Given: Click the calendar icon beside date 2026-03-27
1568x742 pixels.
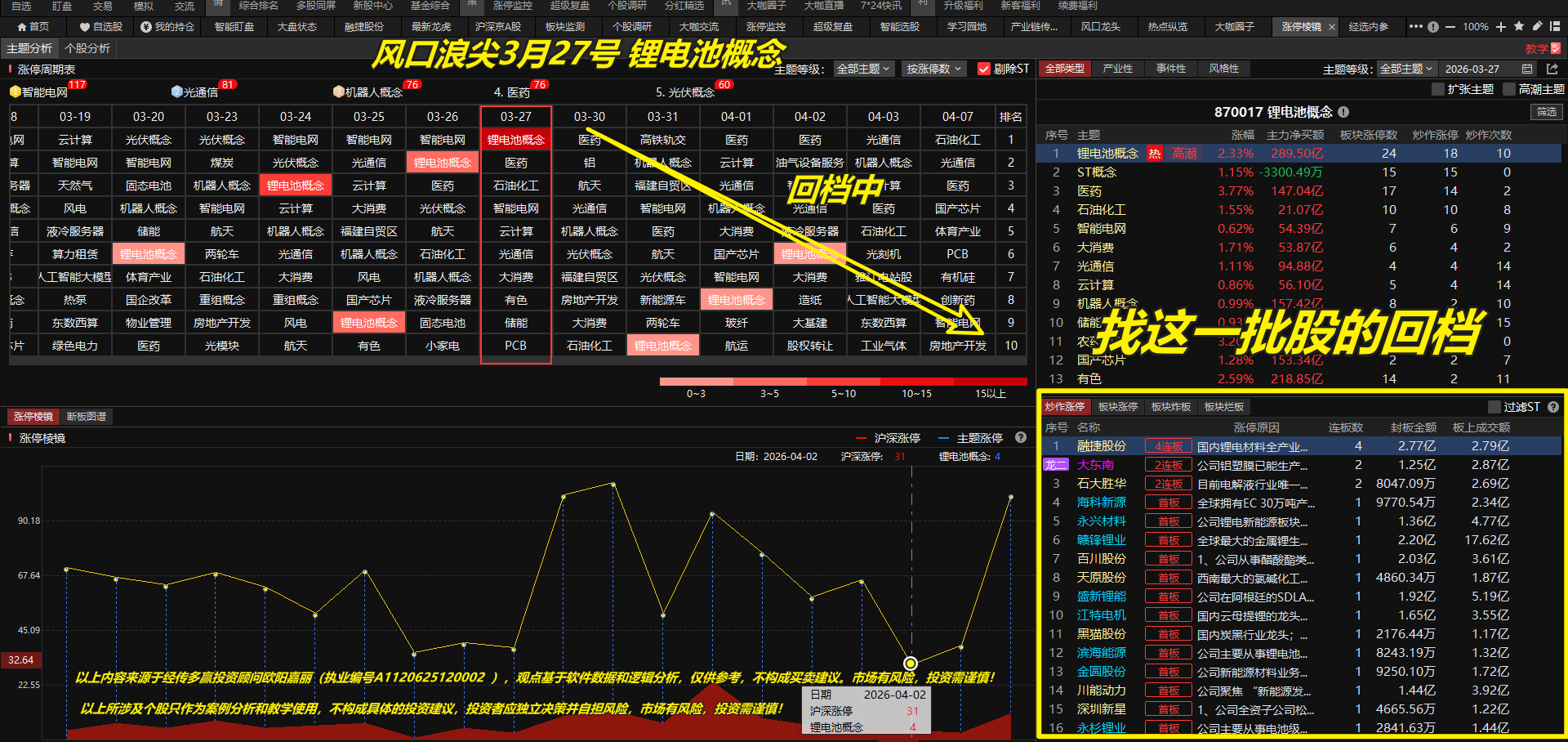Looking at the screenshot, I should pyautogui.click(x=1527, y=69).
